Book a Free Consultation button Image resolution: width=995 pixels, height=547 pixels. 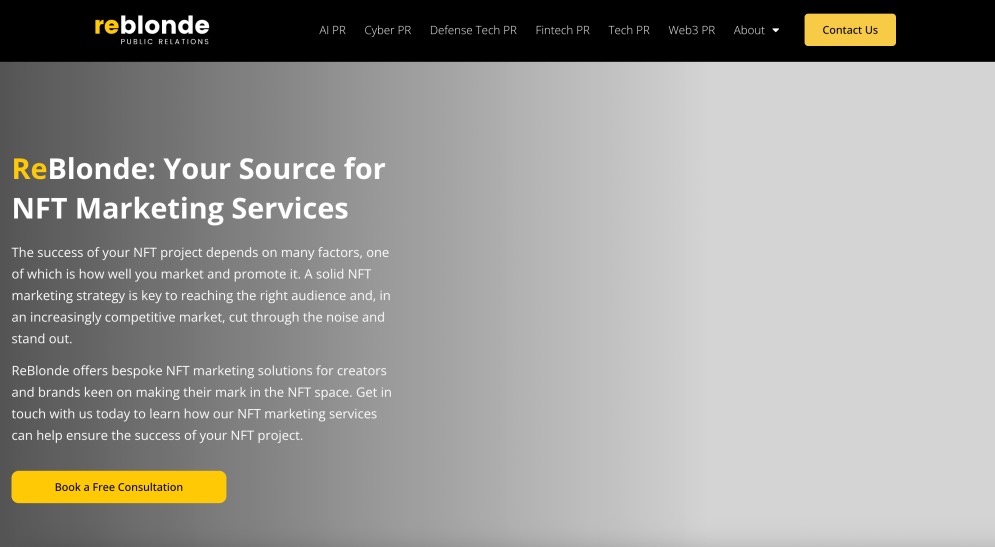click(119, 487)
